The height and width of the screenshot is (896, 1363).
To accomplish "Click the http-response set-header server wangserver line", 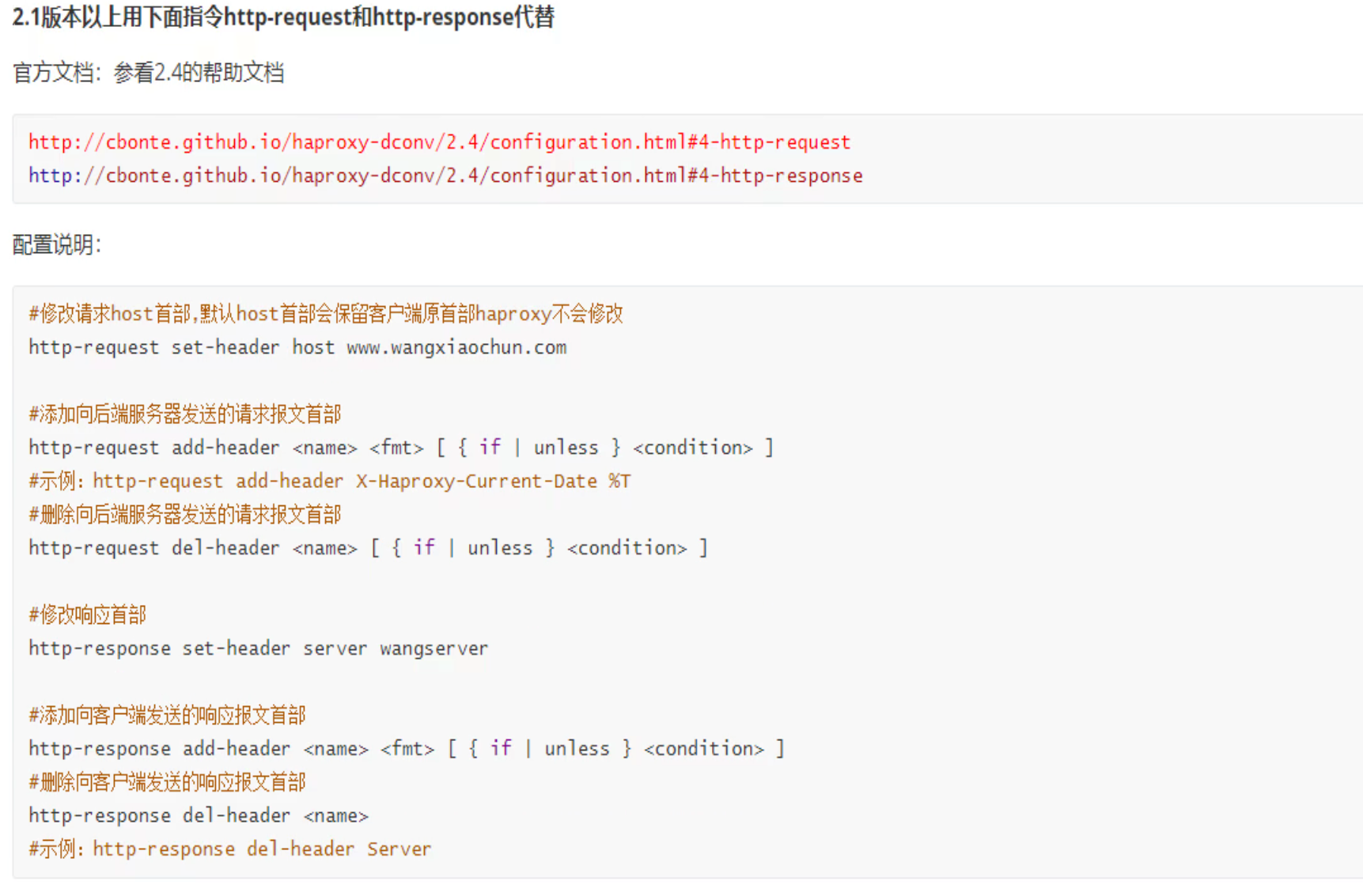I will tap(258, 648).
